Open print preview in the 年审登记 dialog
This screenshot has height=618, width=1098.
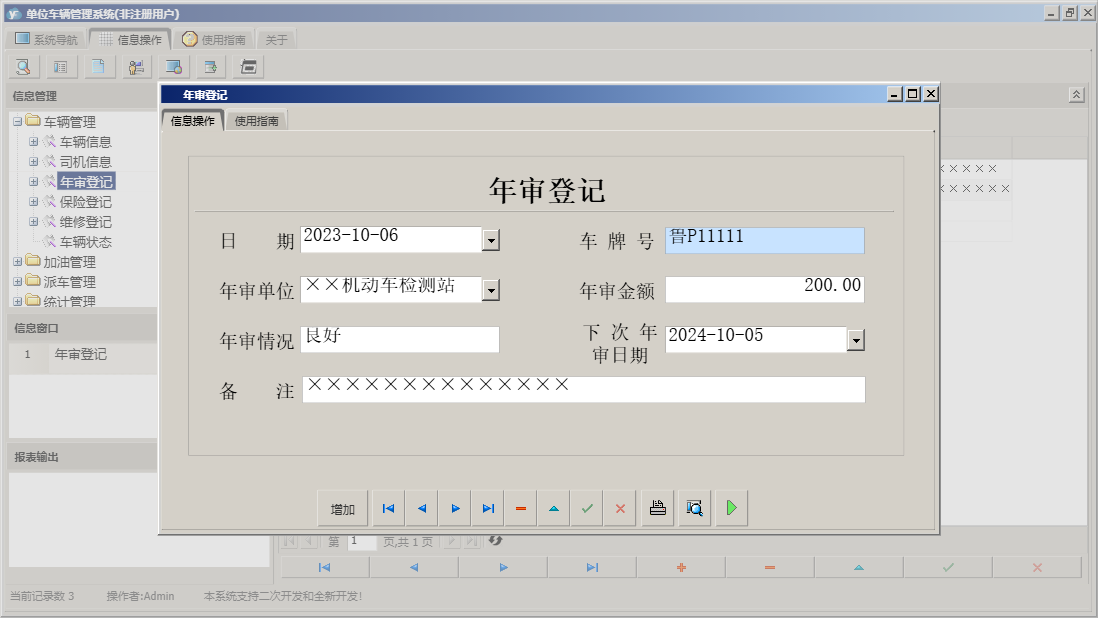693,508
